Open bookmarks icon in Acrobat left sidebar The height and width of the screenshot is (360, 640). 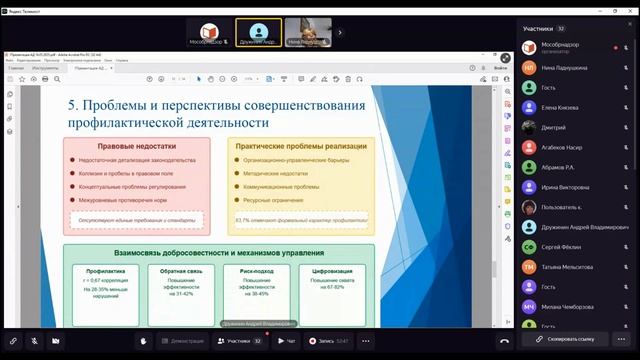(x=10, y=107)
